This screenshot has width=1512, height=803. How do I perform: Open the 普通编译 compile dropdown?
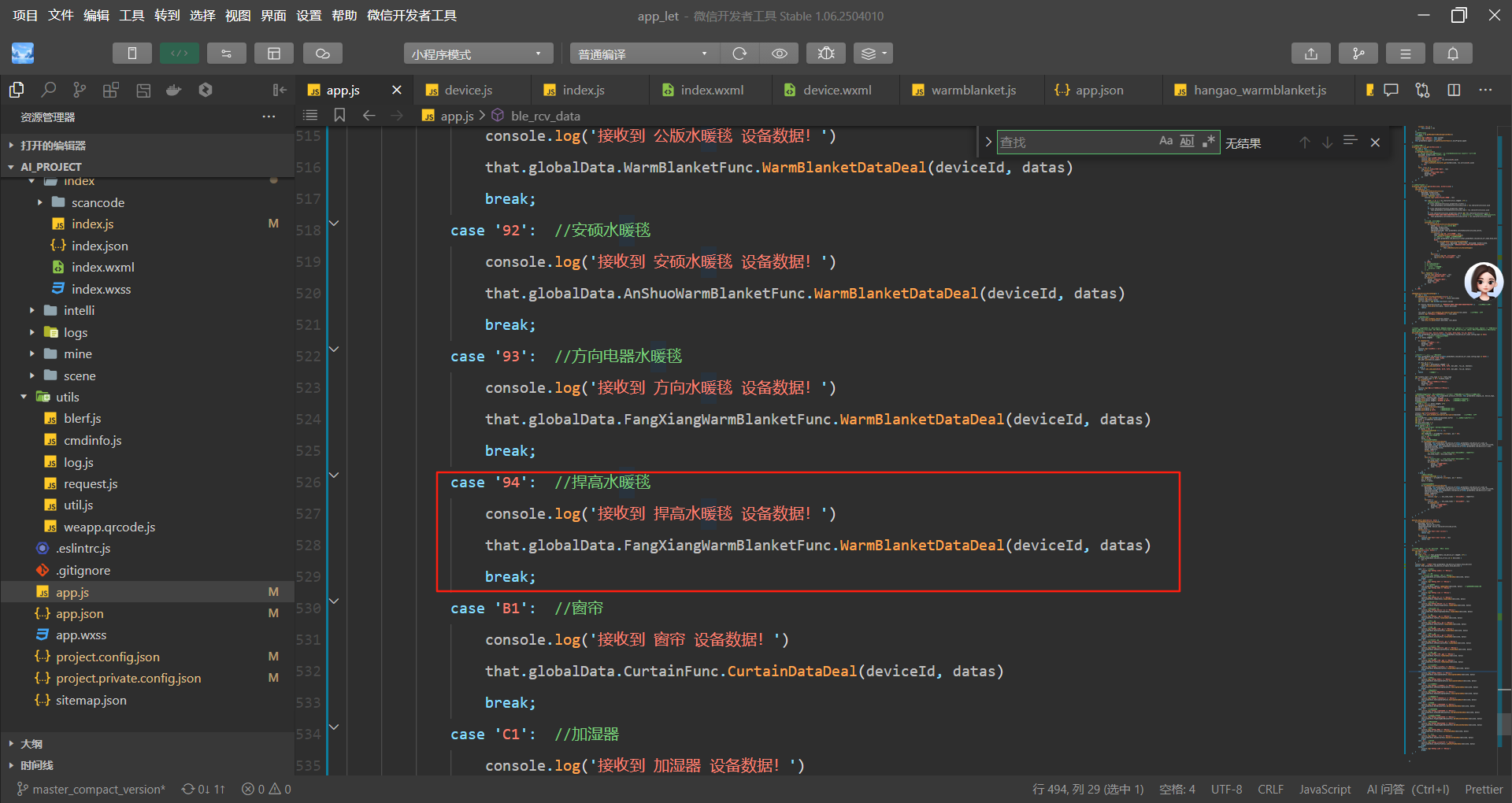pyautogui.click(x=643, y=54)
